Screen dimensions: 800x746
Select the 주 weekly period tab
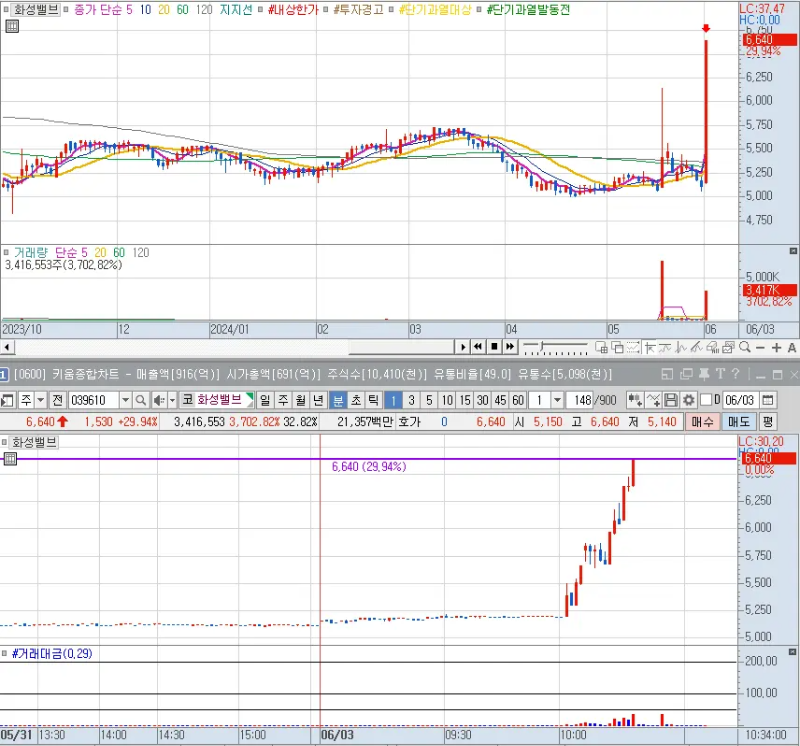tap(283, 400)
